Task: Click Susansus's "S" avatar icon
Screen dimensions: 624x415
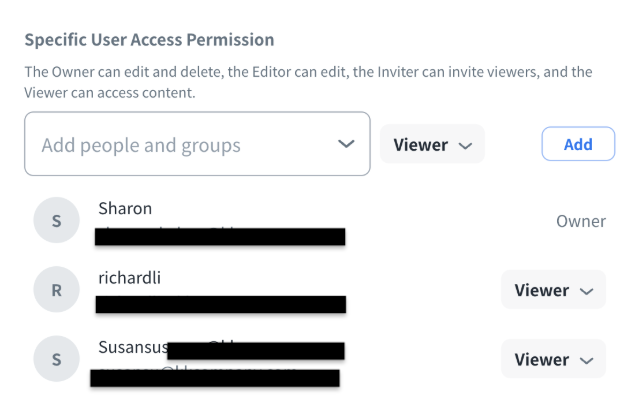Action: (56, 359)
